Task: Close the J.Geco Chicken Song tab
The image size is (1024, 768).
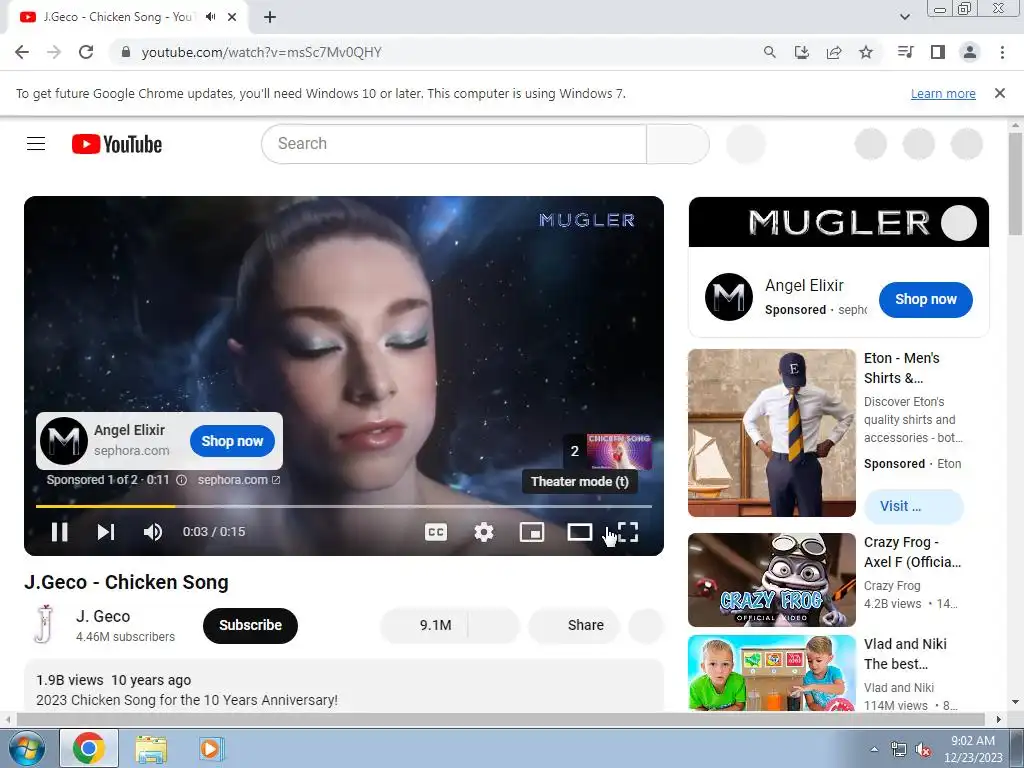Action: click(x=232, y=17)
